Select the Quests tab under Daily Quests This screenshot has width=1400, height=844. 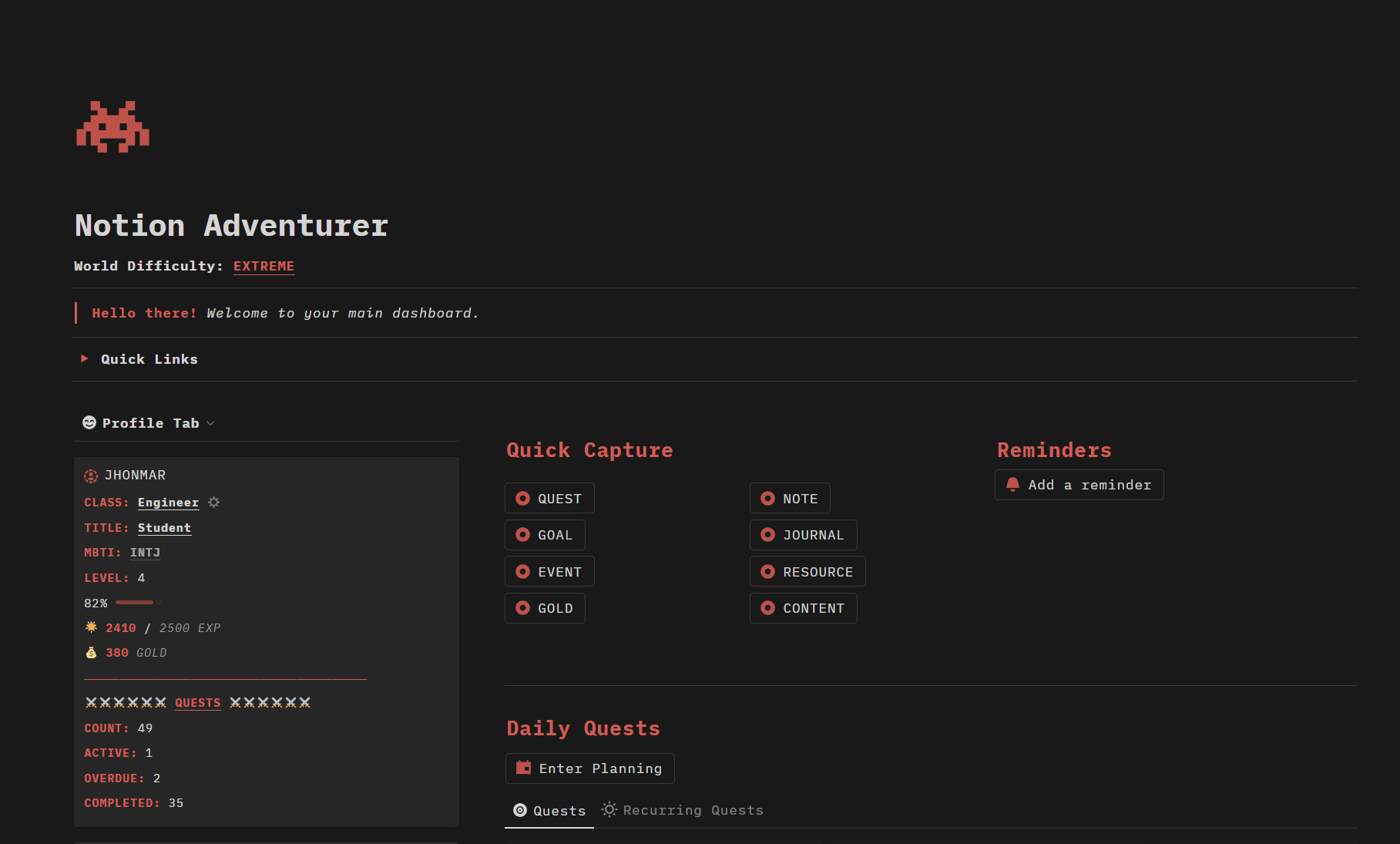coord(549,811)
